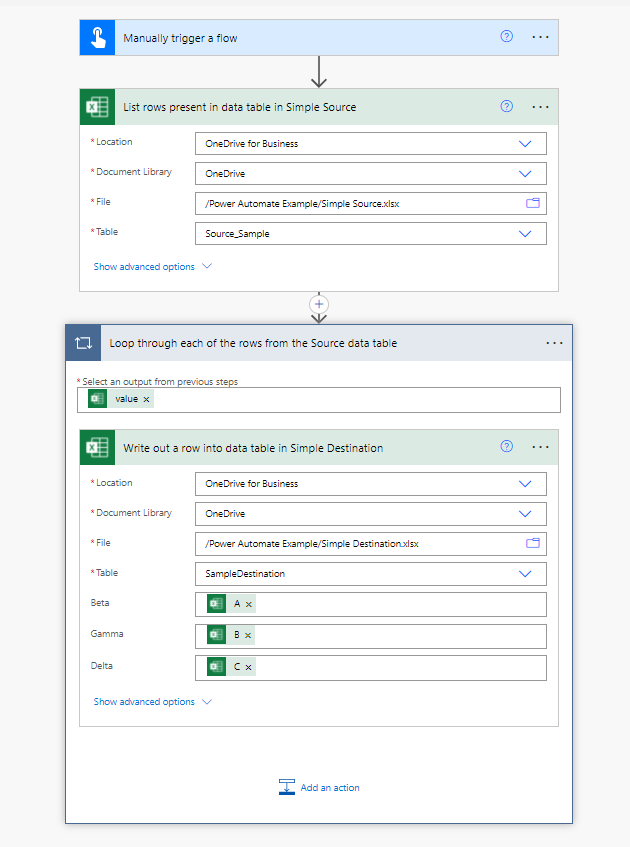Viewport: 630px width, 847px height.
Task: Remove token C from Delta field
Action: pos(249,667)
